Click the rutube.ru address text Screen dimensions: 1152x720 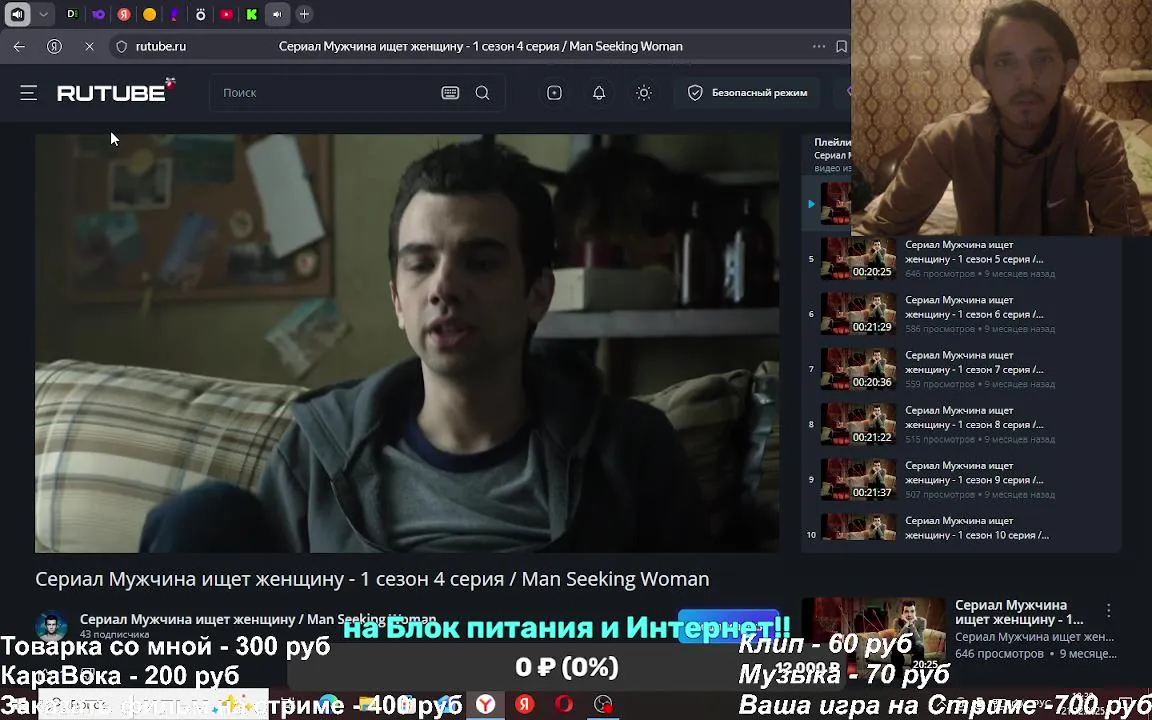tap(161, 46)
